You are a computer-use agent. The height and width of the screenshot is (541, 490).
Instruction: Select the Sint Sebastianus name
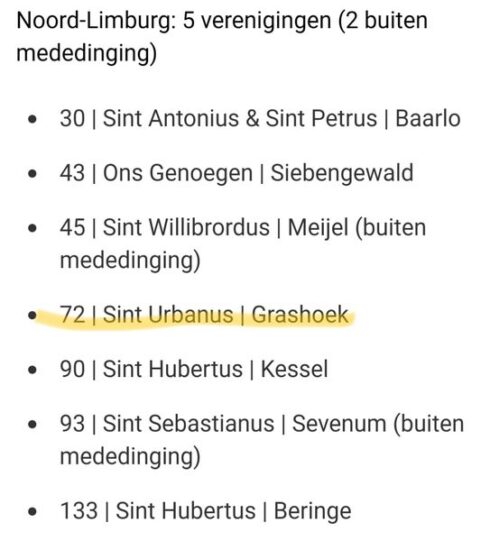[189, 424]
